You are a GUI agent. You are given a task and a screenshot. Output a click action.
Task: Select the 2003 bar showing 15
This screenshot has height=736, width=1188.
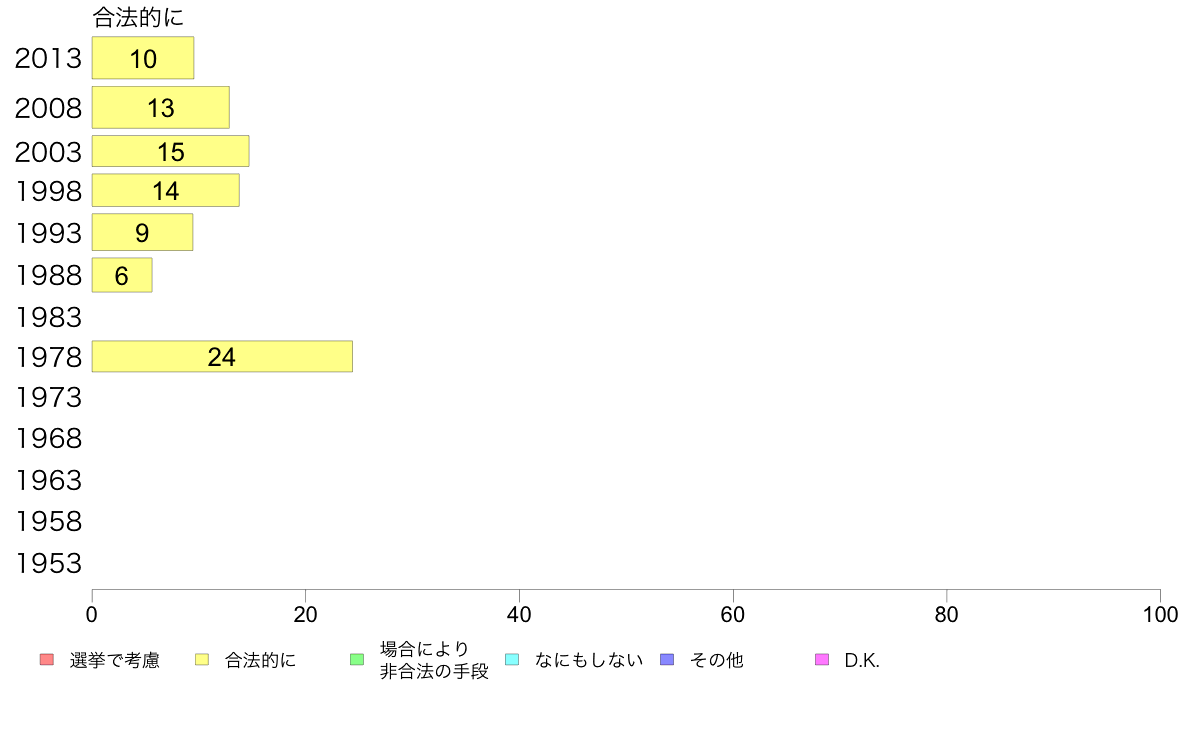[170, 152]
